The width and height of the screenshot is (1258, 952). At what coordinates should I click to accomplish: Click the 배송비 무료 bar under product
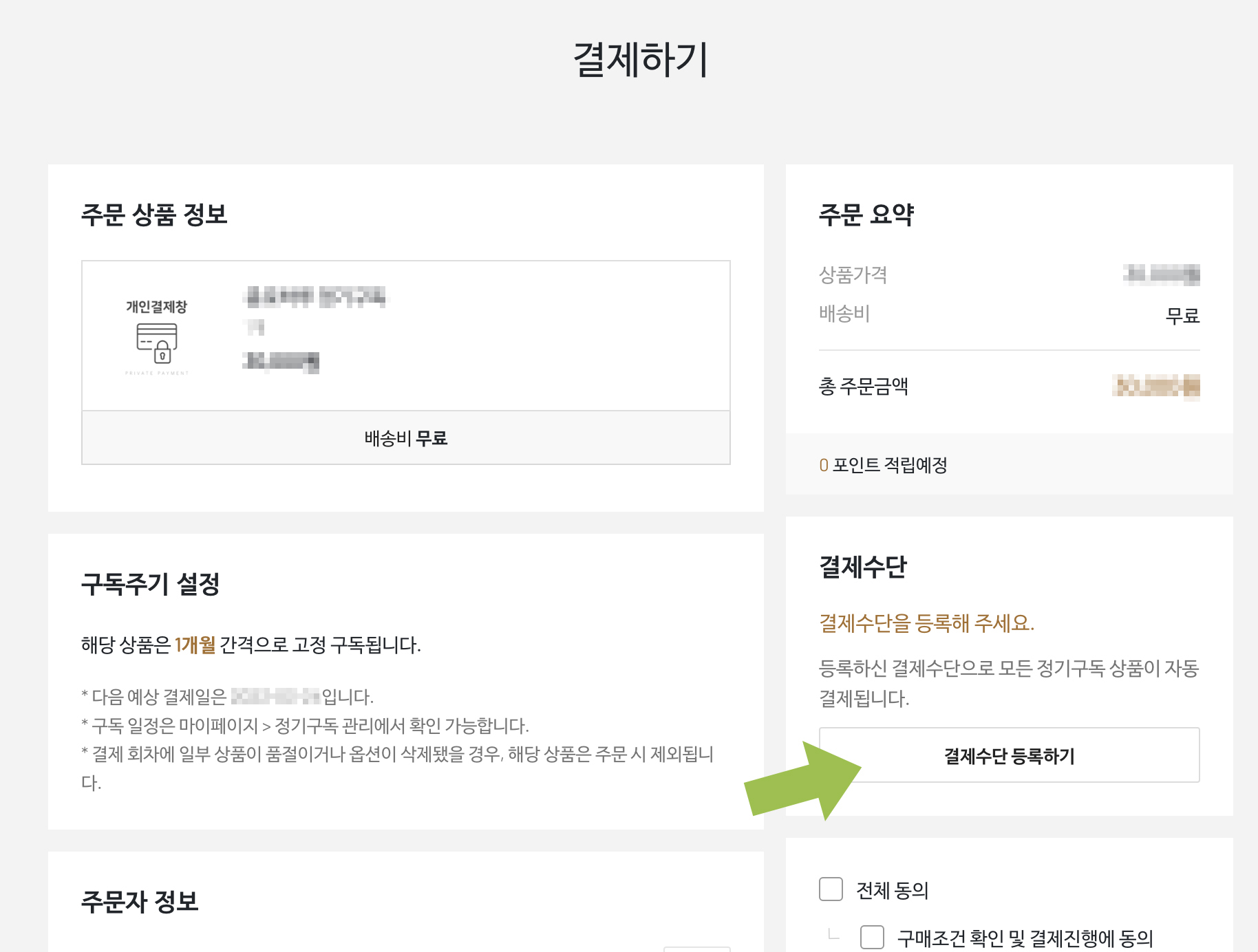(x=406, y=438)
